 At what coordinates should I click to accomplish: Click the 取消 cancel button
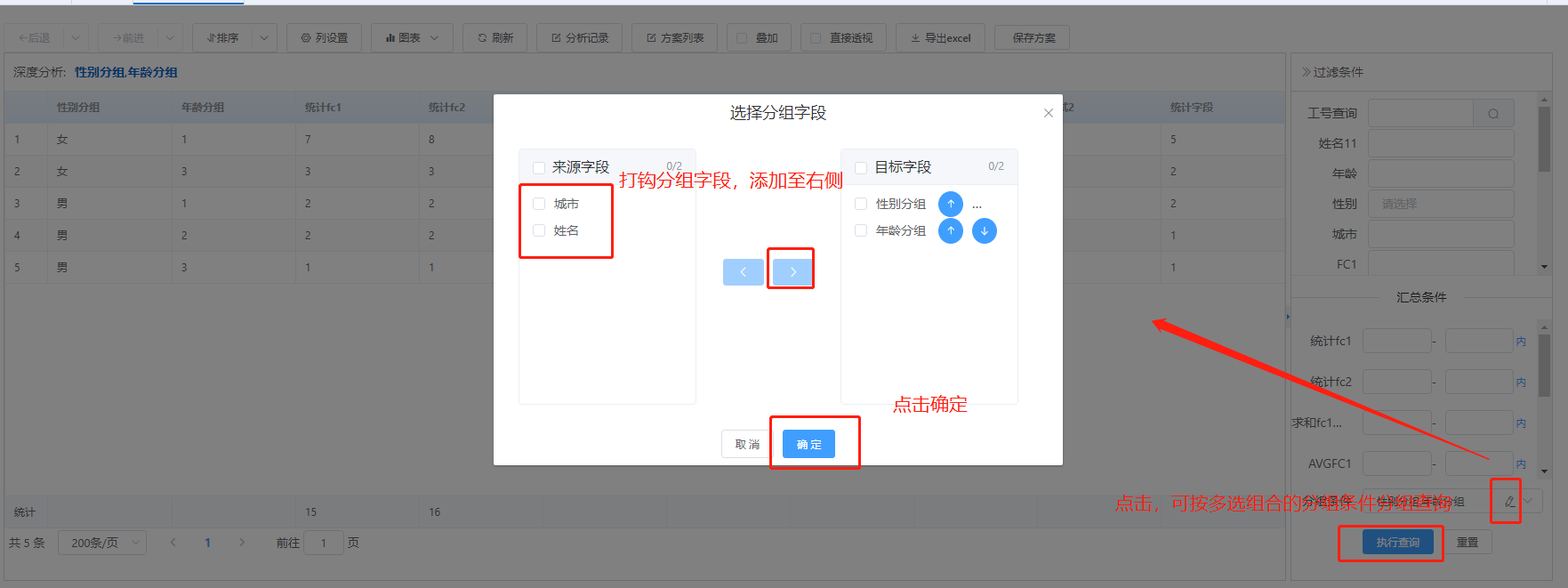(x=747, y=444)
